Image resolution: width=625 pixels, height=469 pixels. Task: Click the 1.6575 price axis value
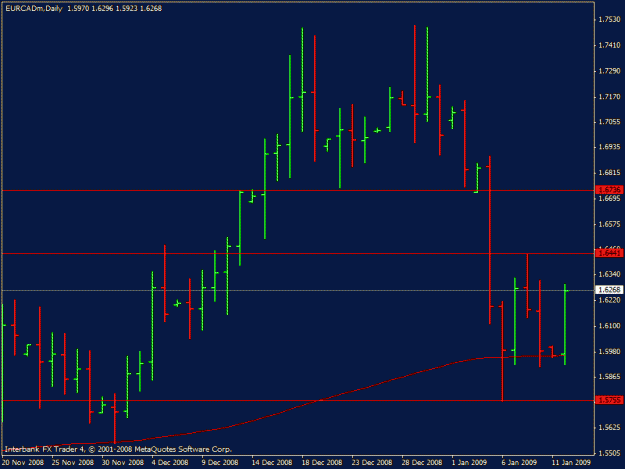(609, 224)
